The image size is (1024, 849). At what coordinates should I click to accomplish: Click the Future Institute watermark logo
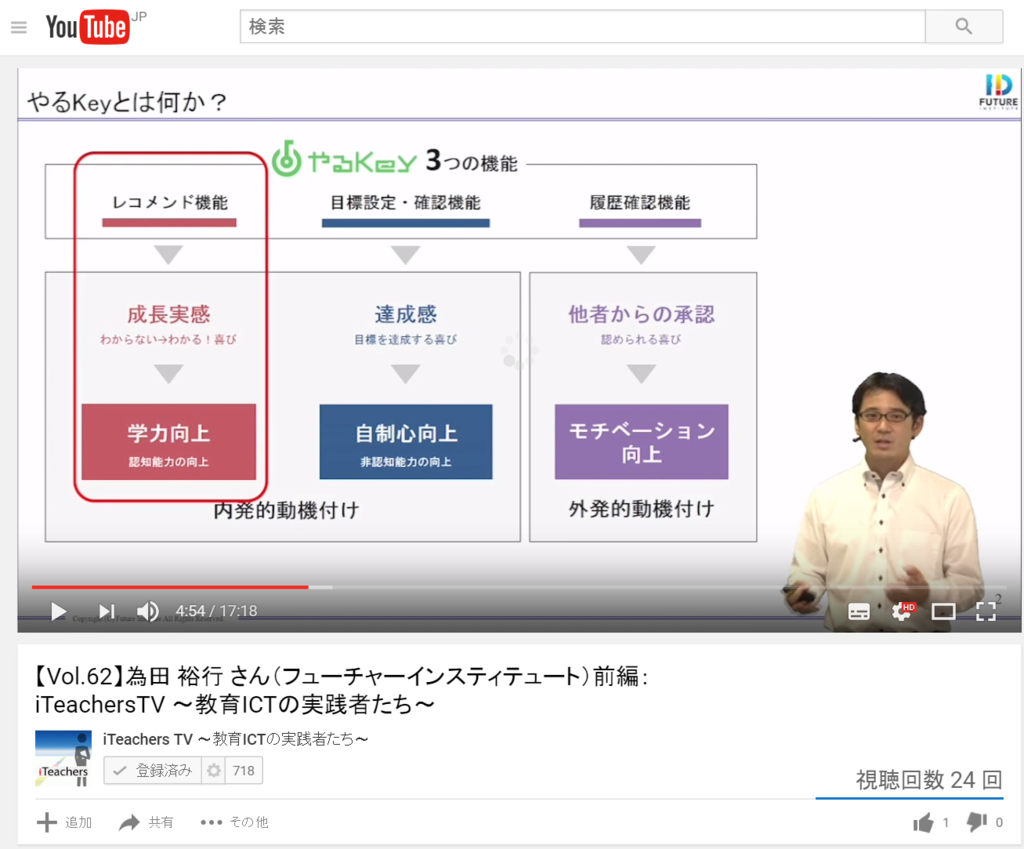pos(999,91)
